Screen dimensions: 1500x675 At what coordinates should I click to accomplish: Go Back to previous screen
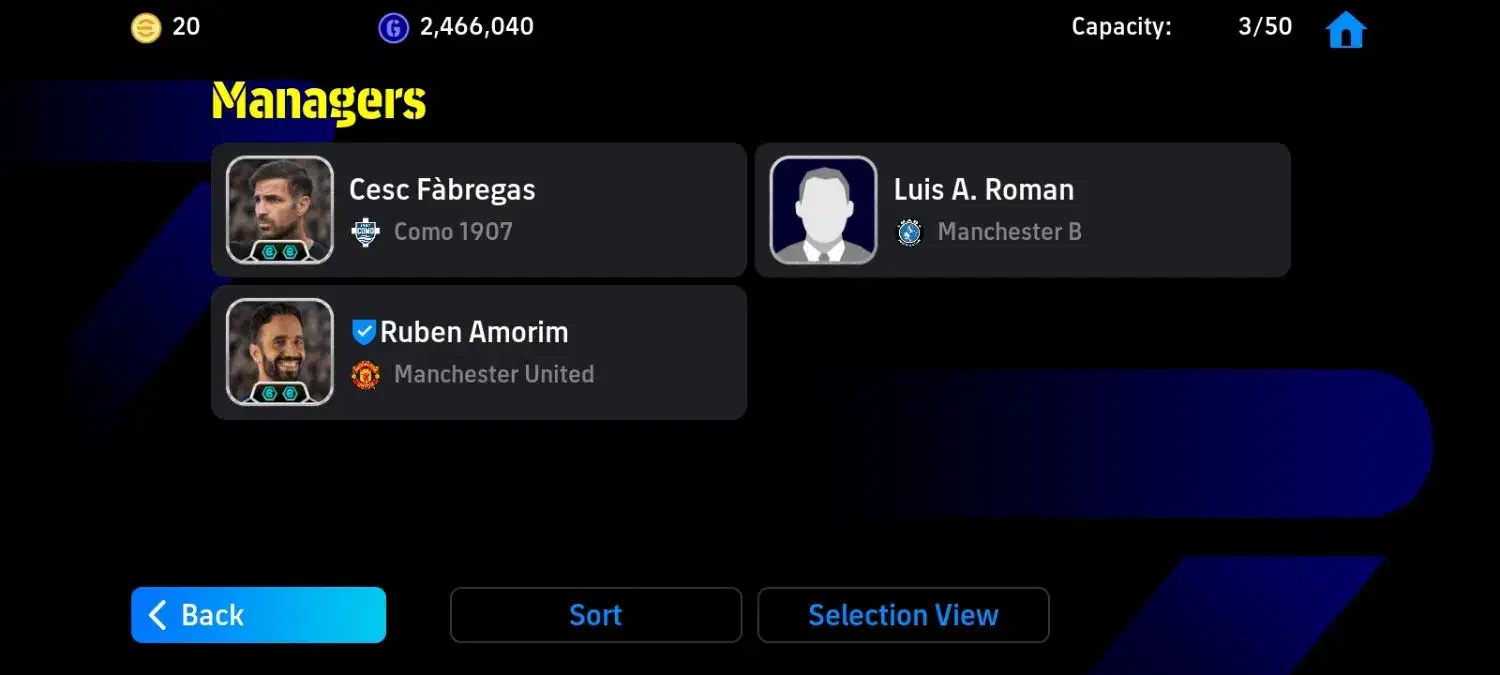[258, 615]
